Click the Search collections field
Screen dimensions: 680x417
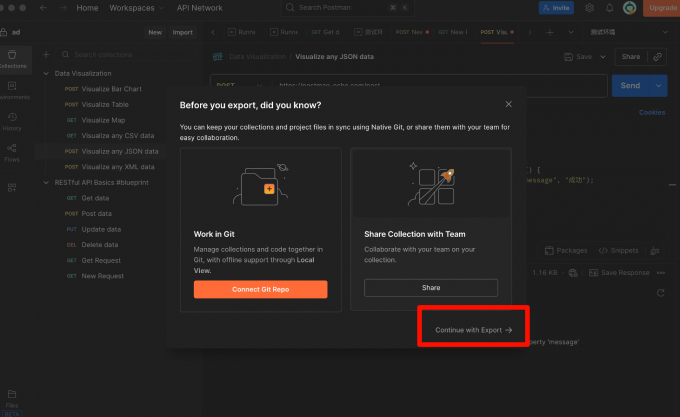coord(128,55)
